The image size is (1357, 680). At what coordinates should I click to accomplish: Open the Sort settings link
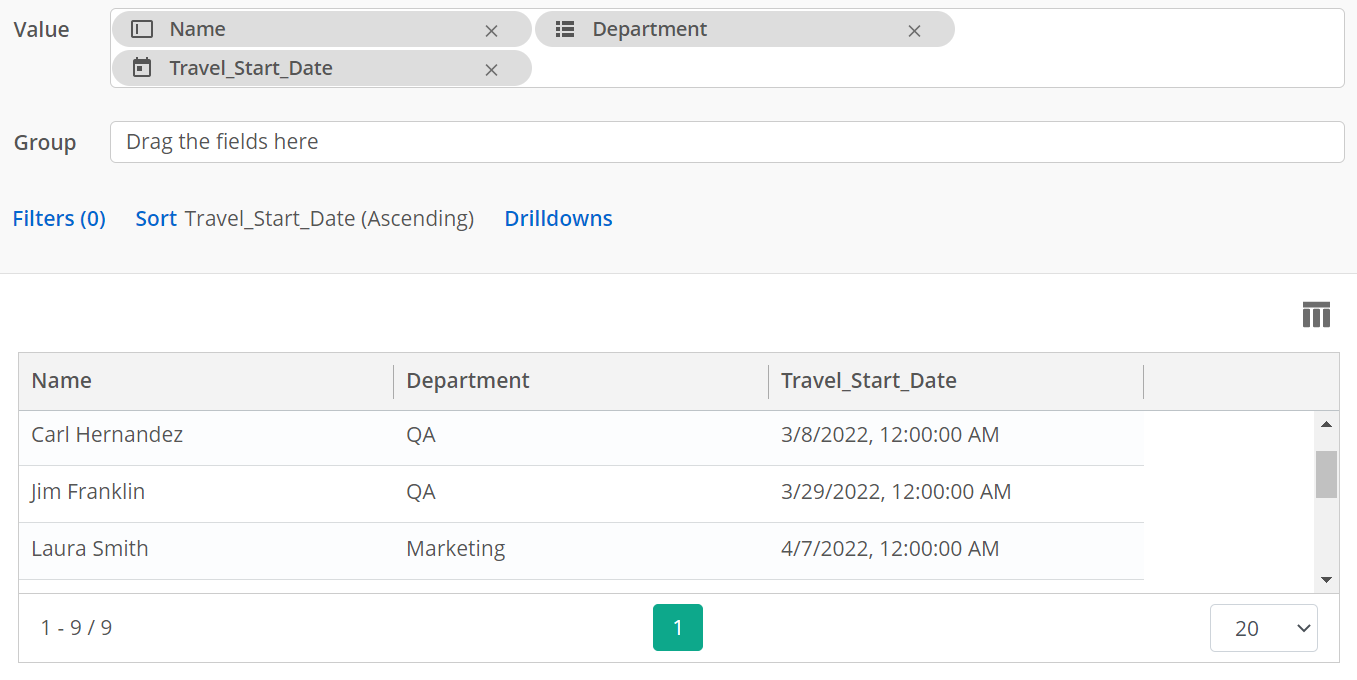[156, 219]
